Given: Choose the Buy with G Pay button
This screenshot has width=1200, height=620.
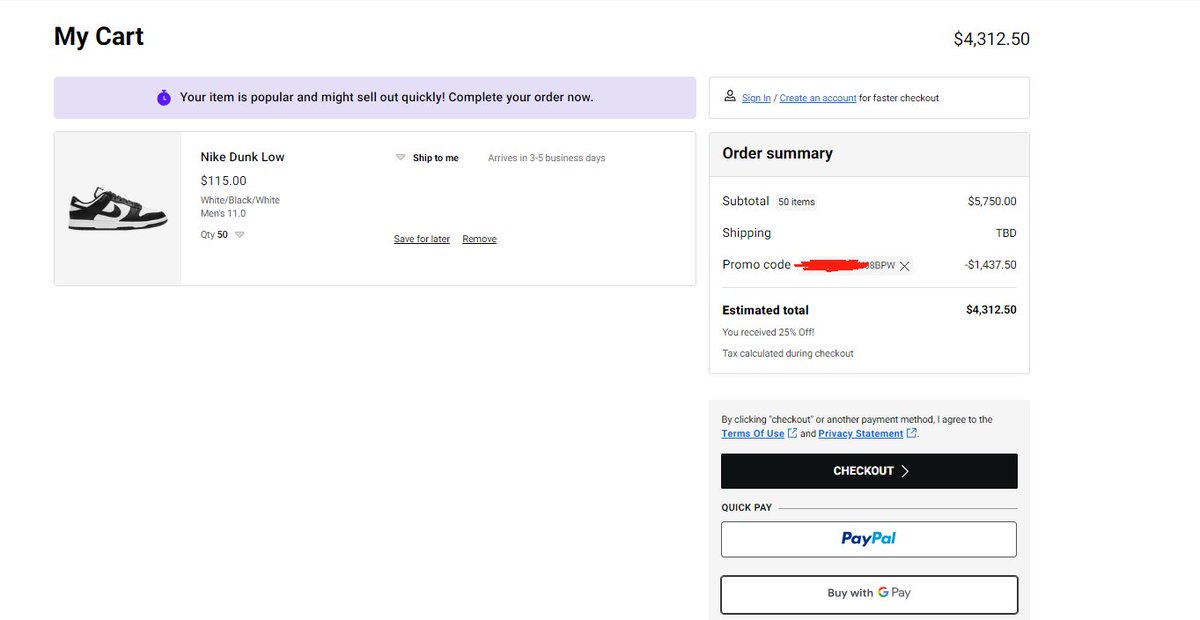Looking at the screenshot, I should coord(869,594).
